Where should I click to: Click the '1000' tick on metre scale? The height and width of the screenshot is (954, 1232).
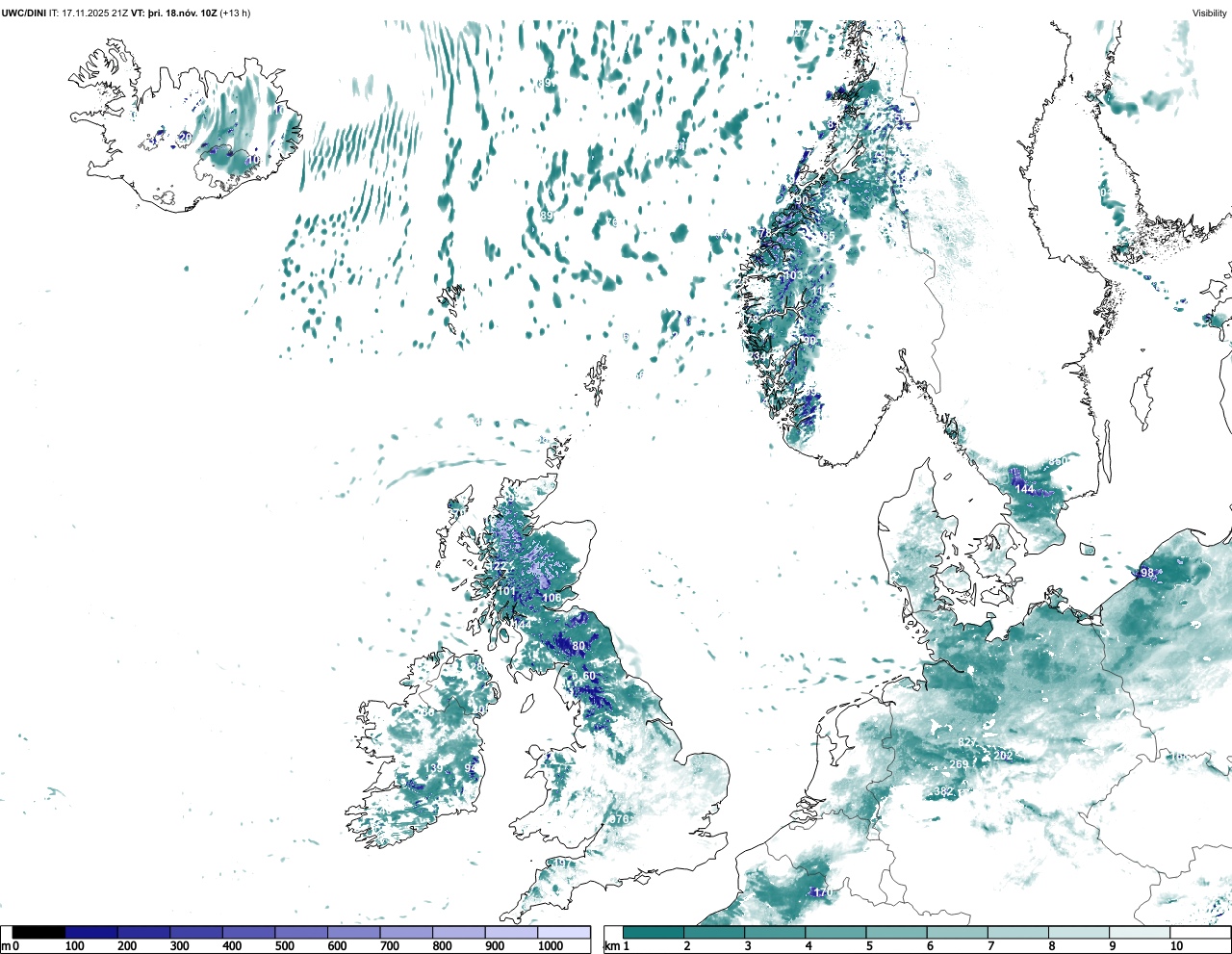click(x=551, y=946)
